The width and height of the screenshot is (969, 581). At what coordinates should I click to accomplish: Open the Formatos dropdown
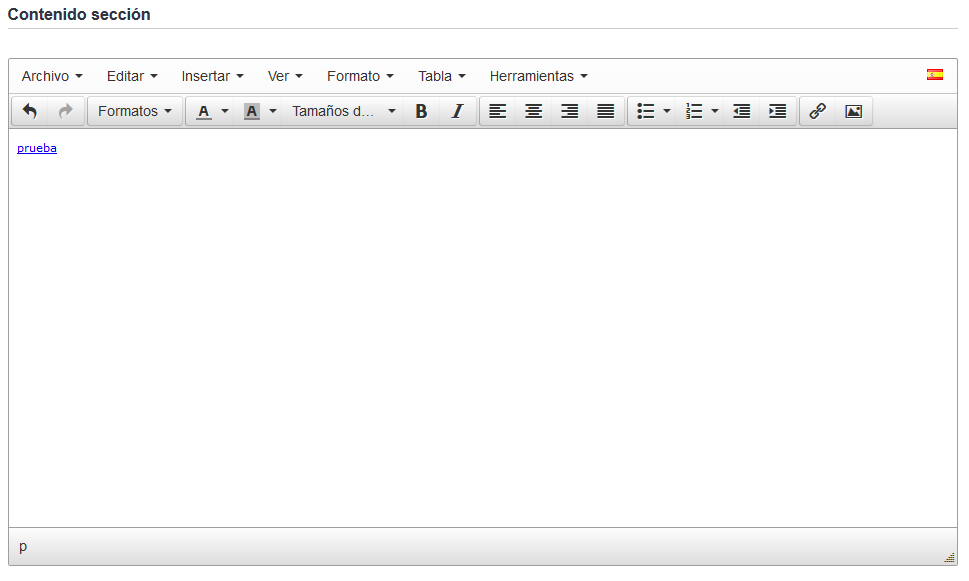coord(135,111)
